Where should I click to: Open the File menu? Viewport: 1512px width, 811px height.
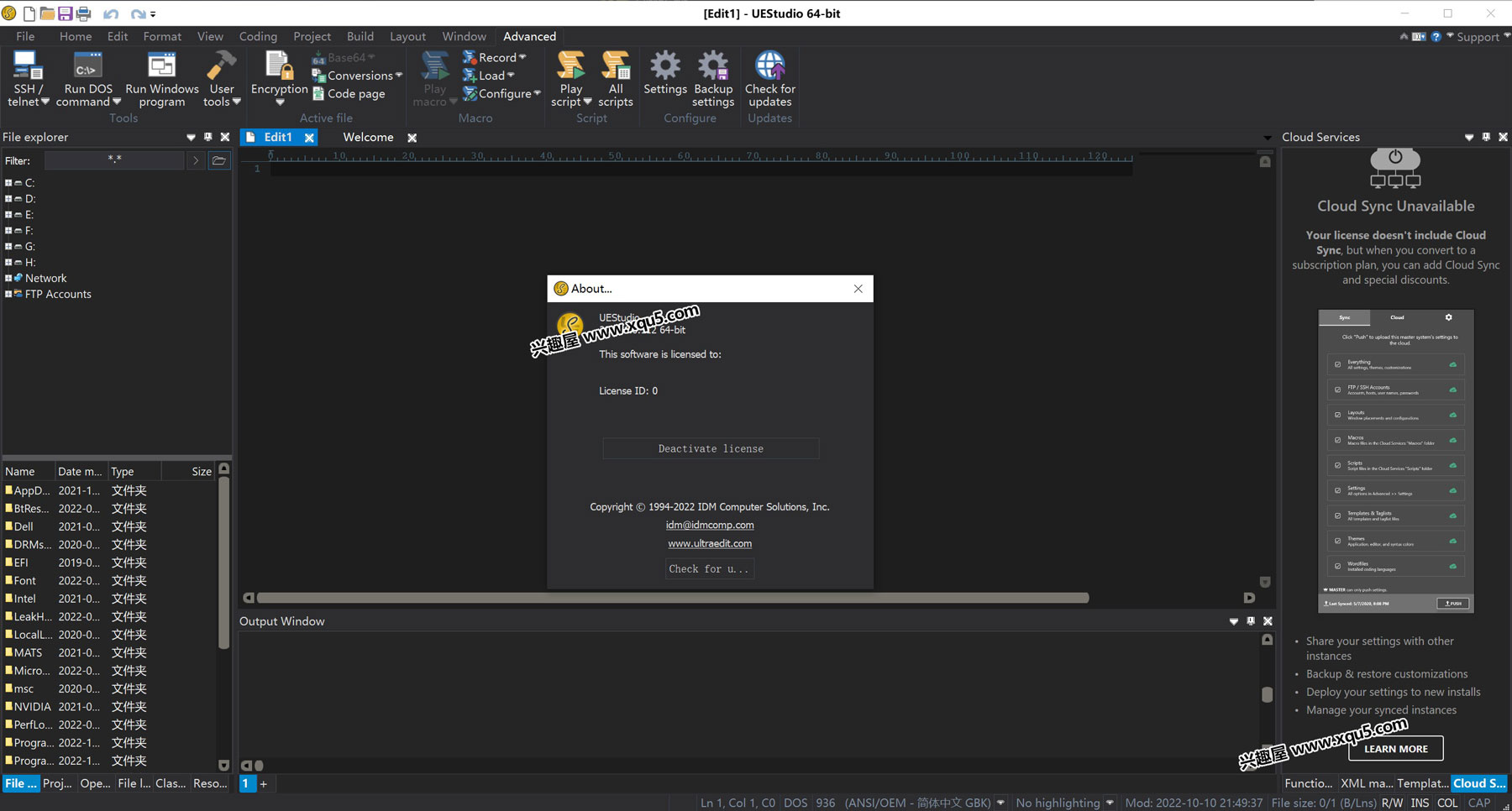point(25,36)
